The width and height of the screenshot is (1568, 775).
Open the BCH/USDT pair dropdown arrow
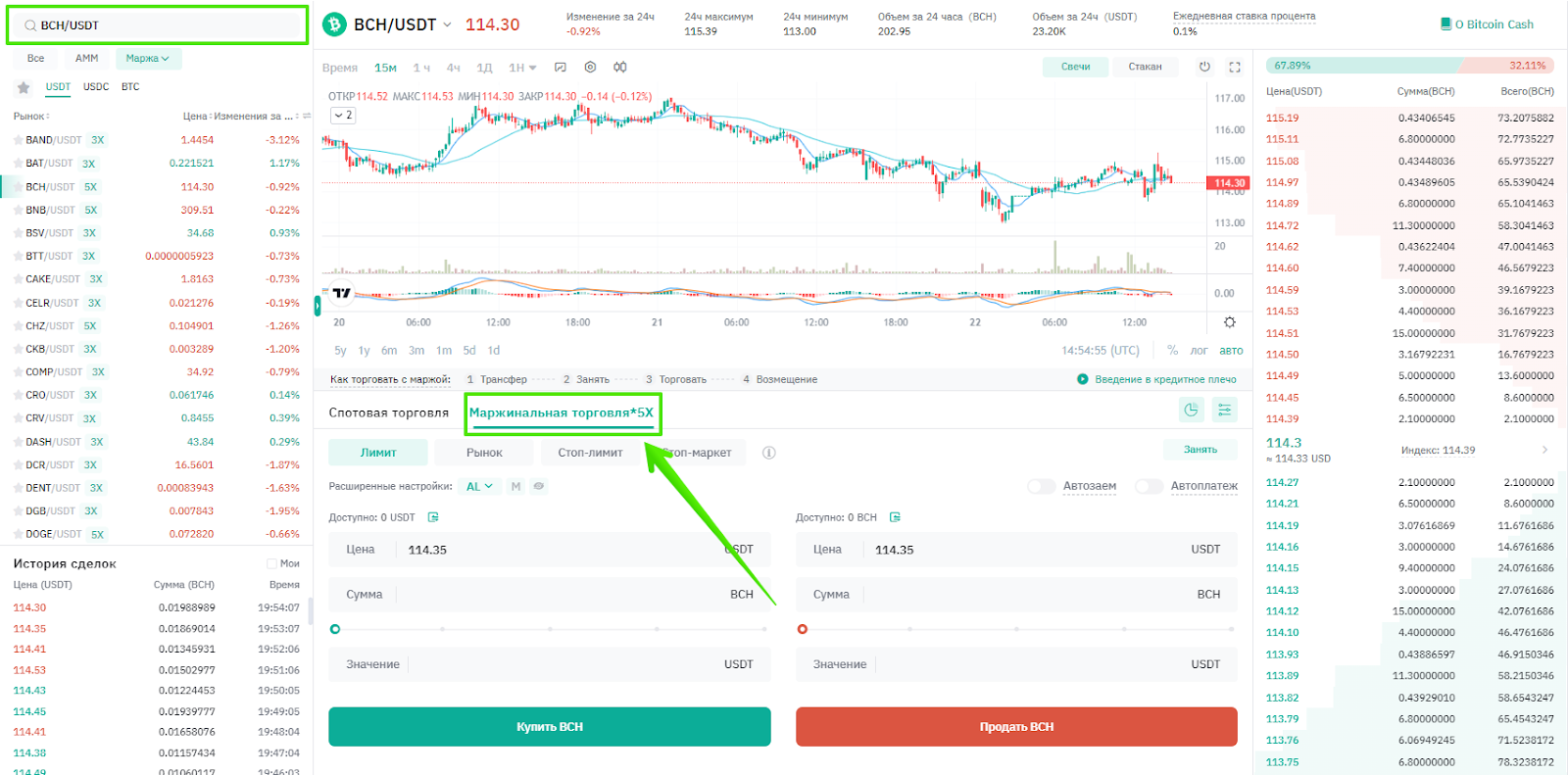tap(448, 24)
